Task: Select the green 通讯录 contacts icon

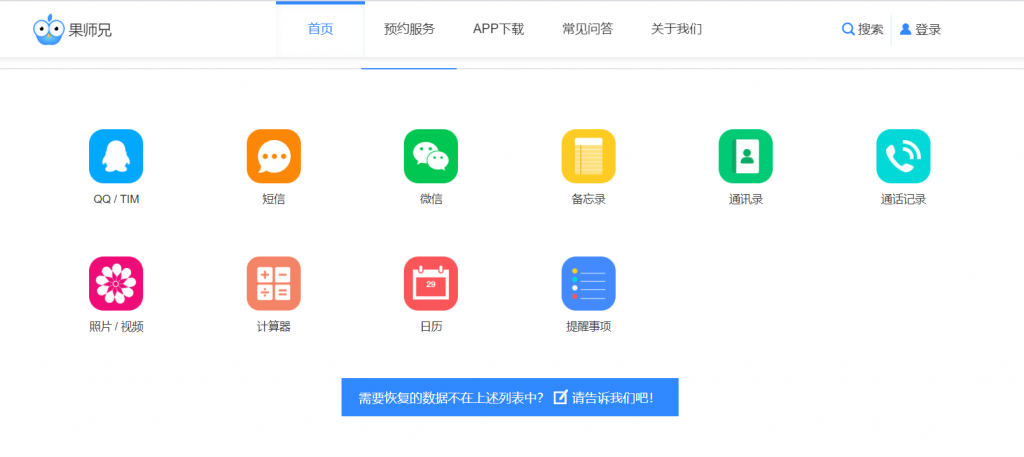Action: 746,156
